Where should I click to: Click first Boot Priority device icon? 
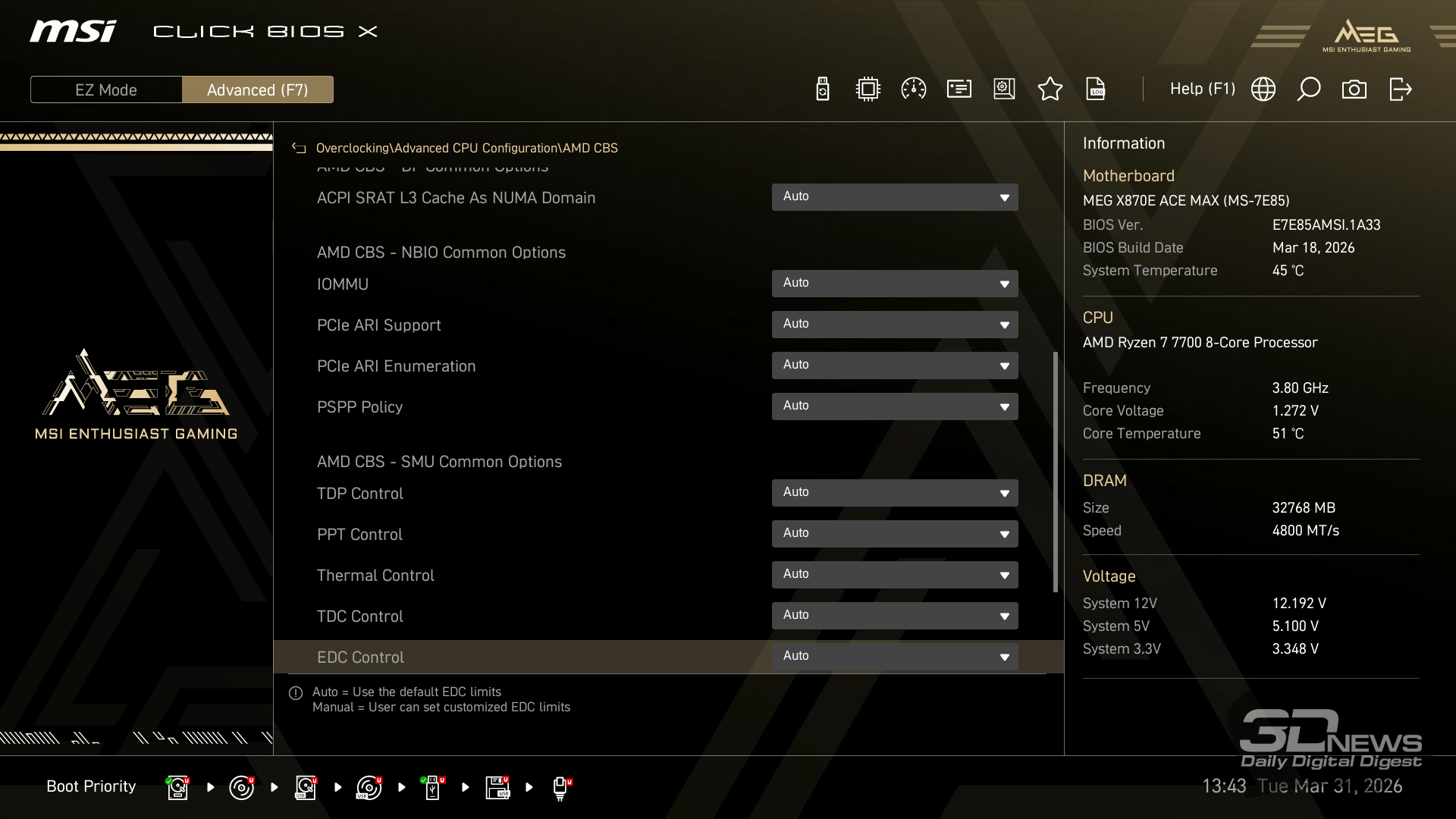coord(177,787)
